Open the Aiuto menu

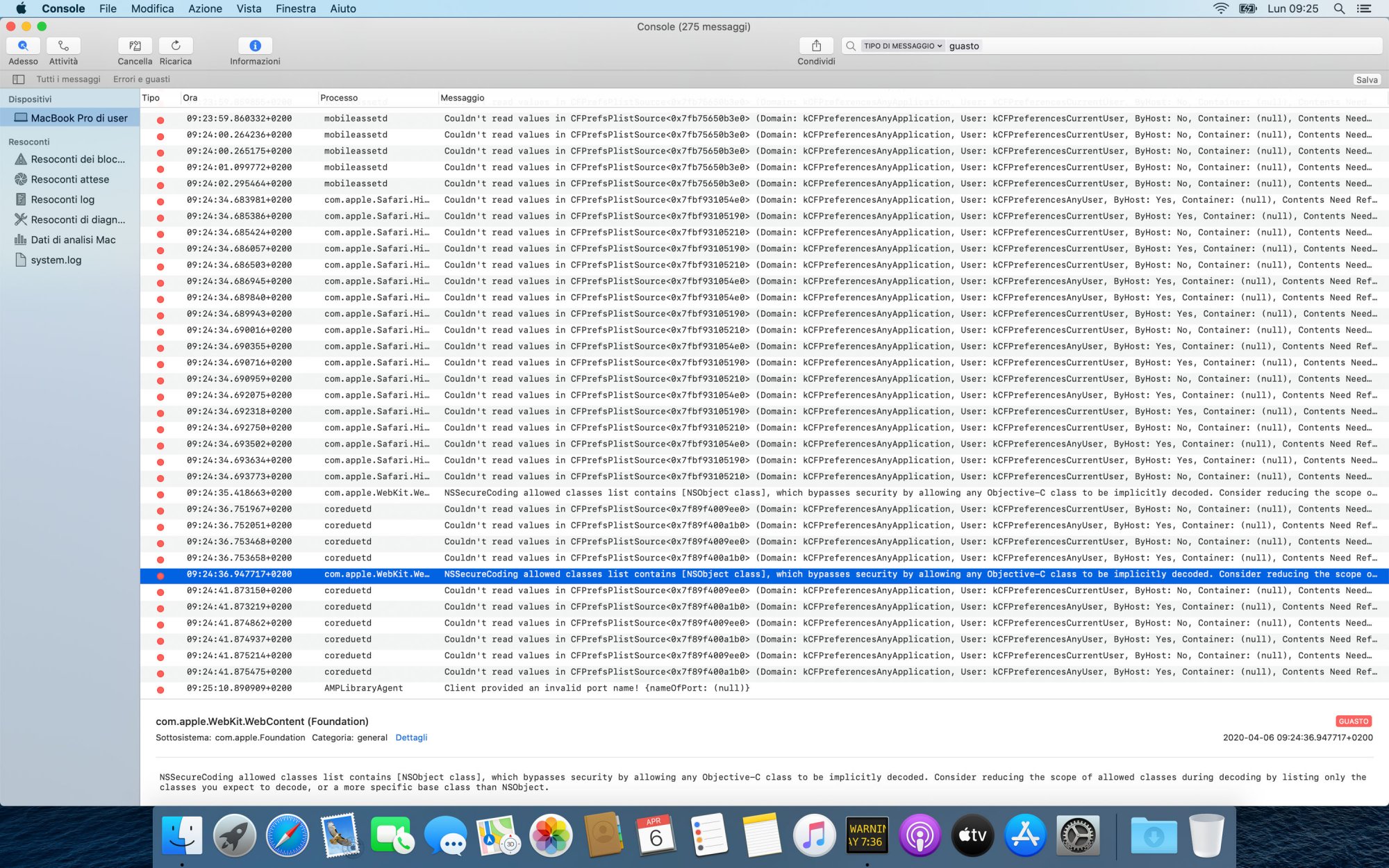343,8
